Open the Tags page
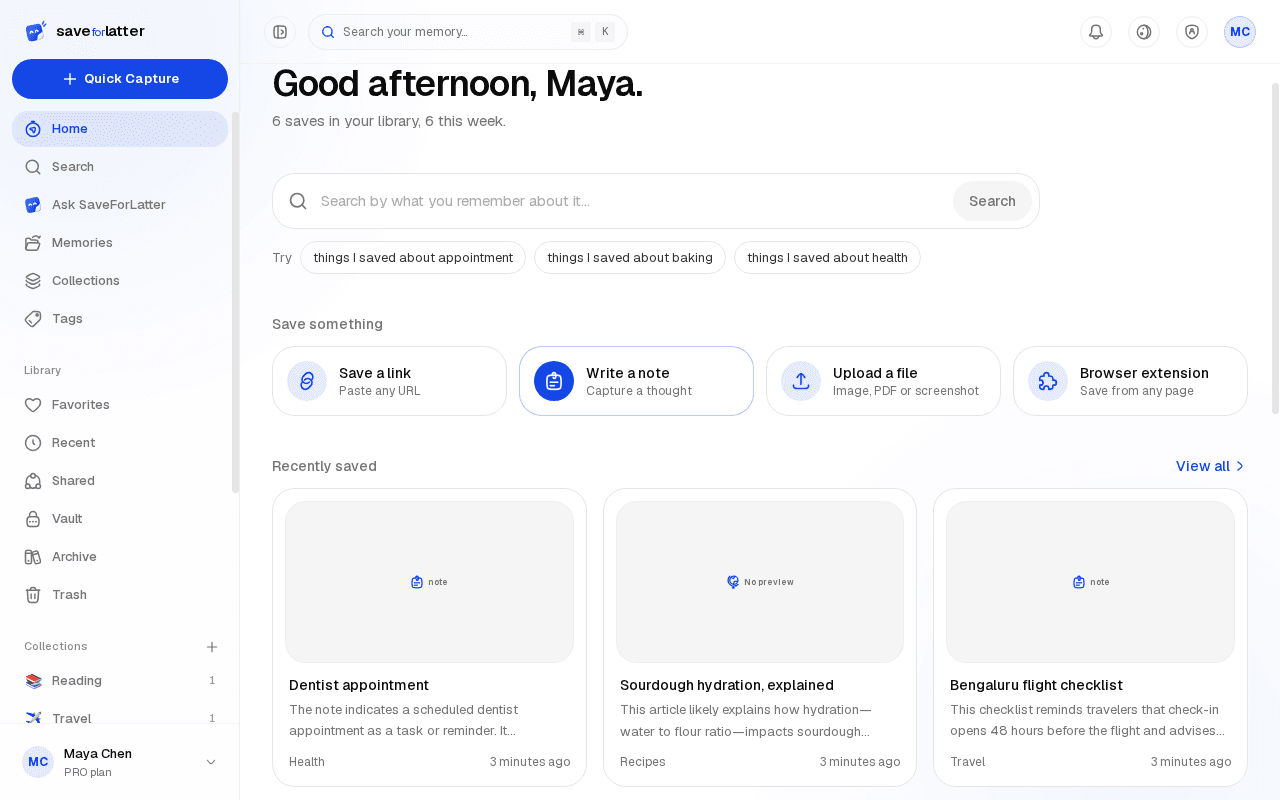Screen dimensions: 1280x800 tap(120, 319)
